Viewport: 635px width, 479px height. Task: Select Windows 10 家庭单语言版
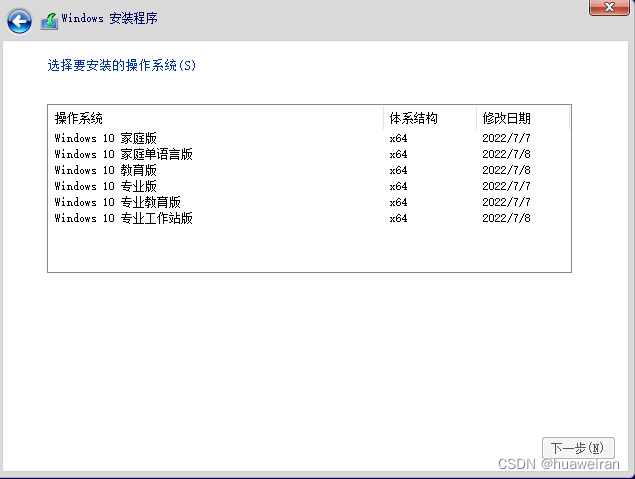(309, 154)
